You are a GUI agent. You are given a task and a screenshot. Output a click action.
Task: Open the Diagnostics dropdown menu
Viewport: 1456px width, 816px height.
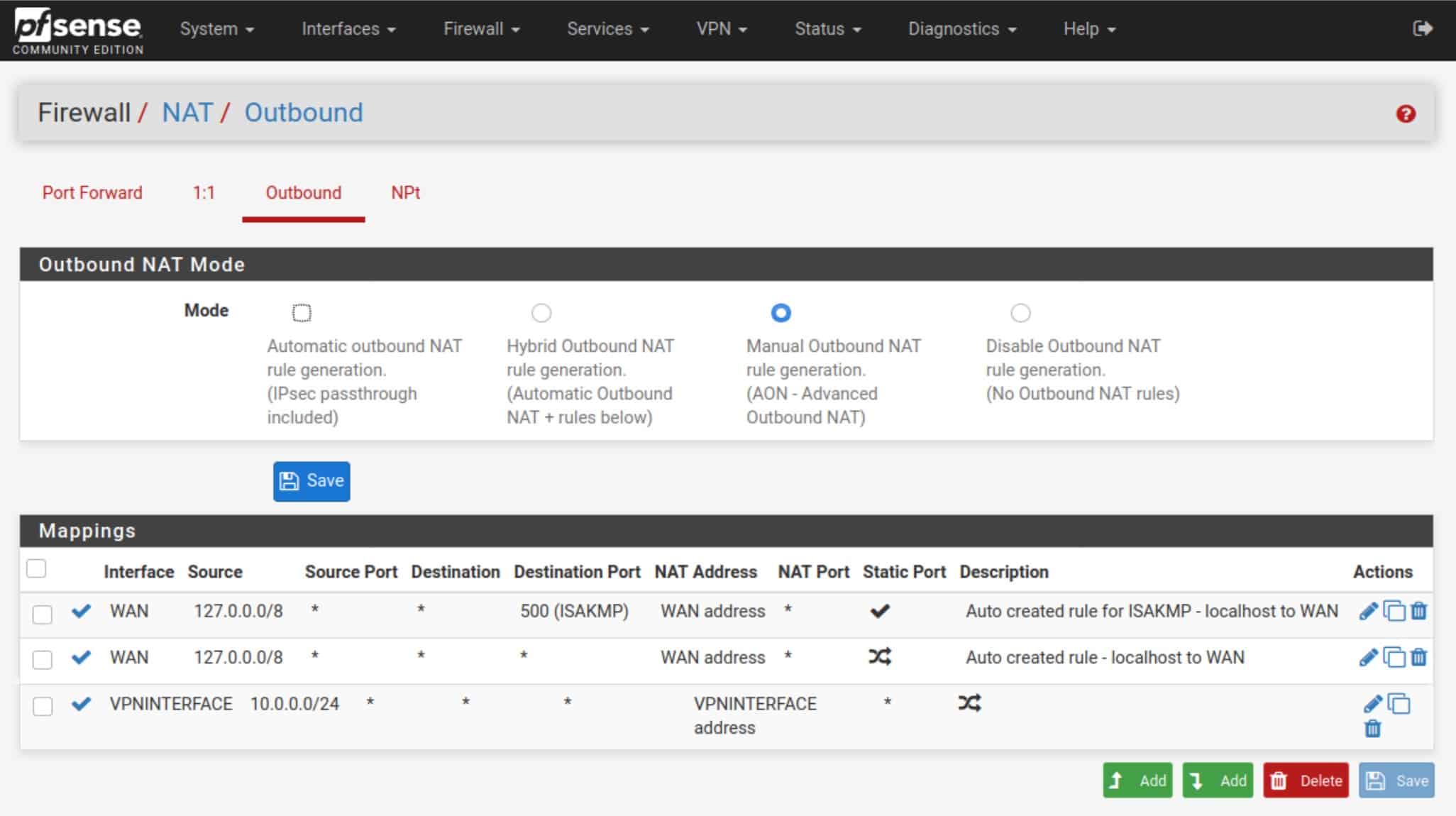[962, 29]
